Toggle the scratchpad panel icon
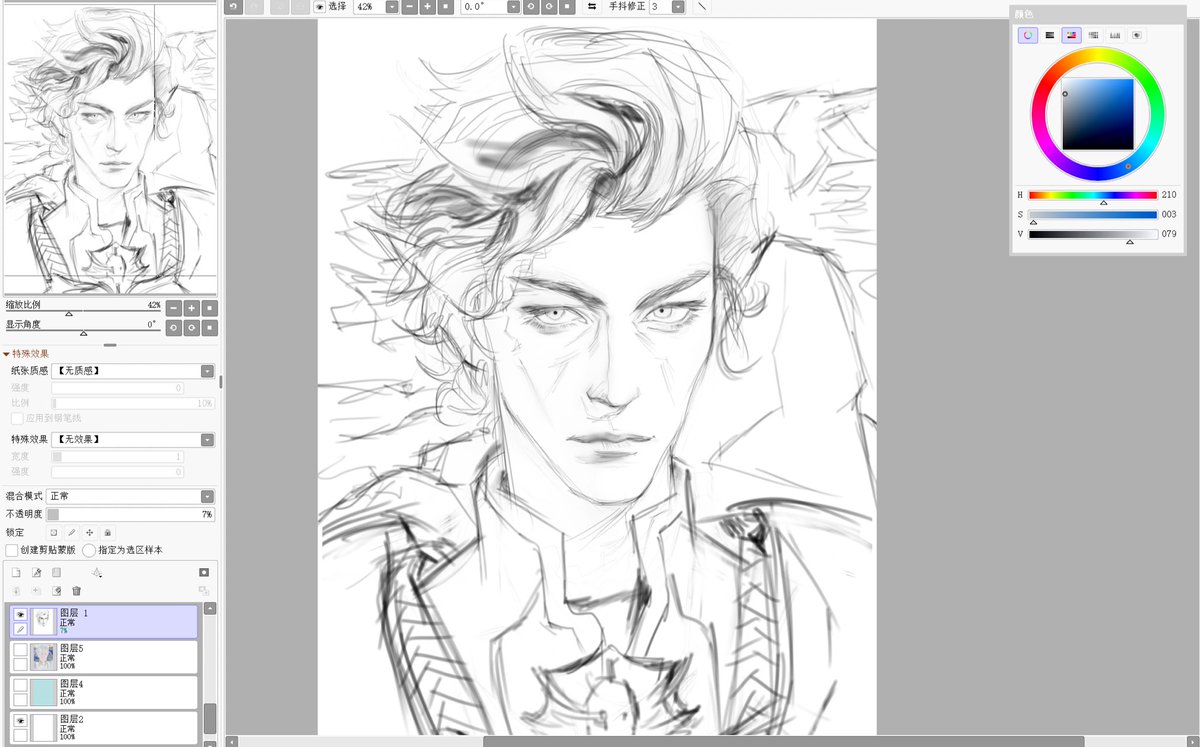This screenshot has height=747, width=1200. pyautogui.click(x=1137, y=35)
